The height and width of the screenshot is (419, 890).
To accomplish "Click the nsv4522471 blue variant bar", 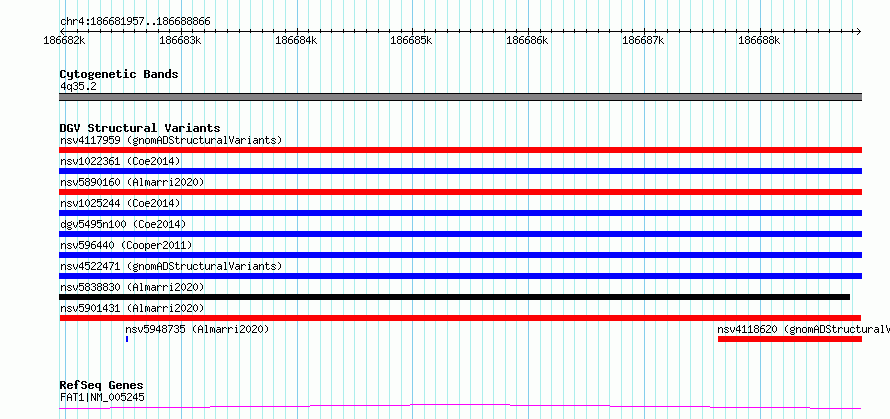I will tap(460, 276).
